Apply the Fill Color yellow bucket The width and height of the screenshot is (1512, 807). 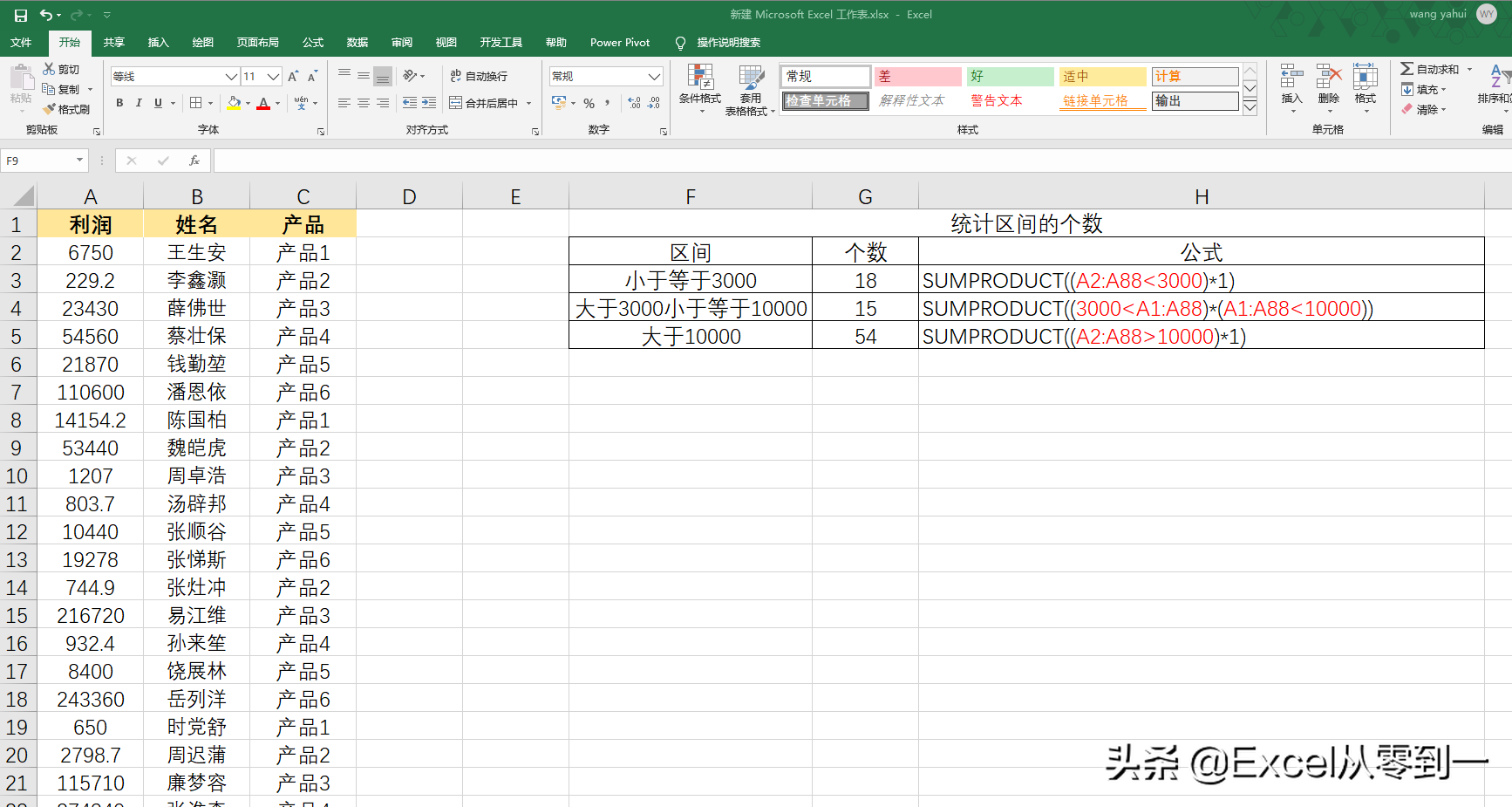pos(234,103)
